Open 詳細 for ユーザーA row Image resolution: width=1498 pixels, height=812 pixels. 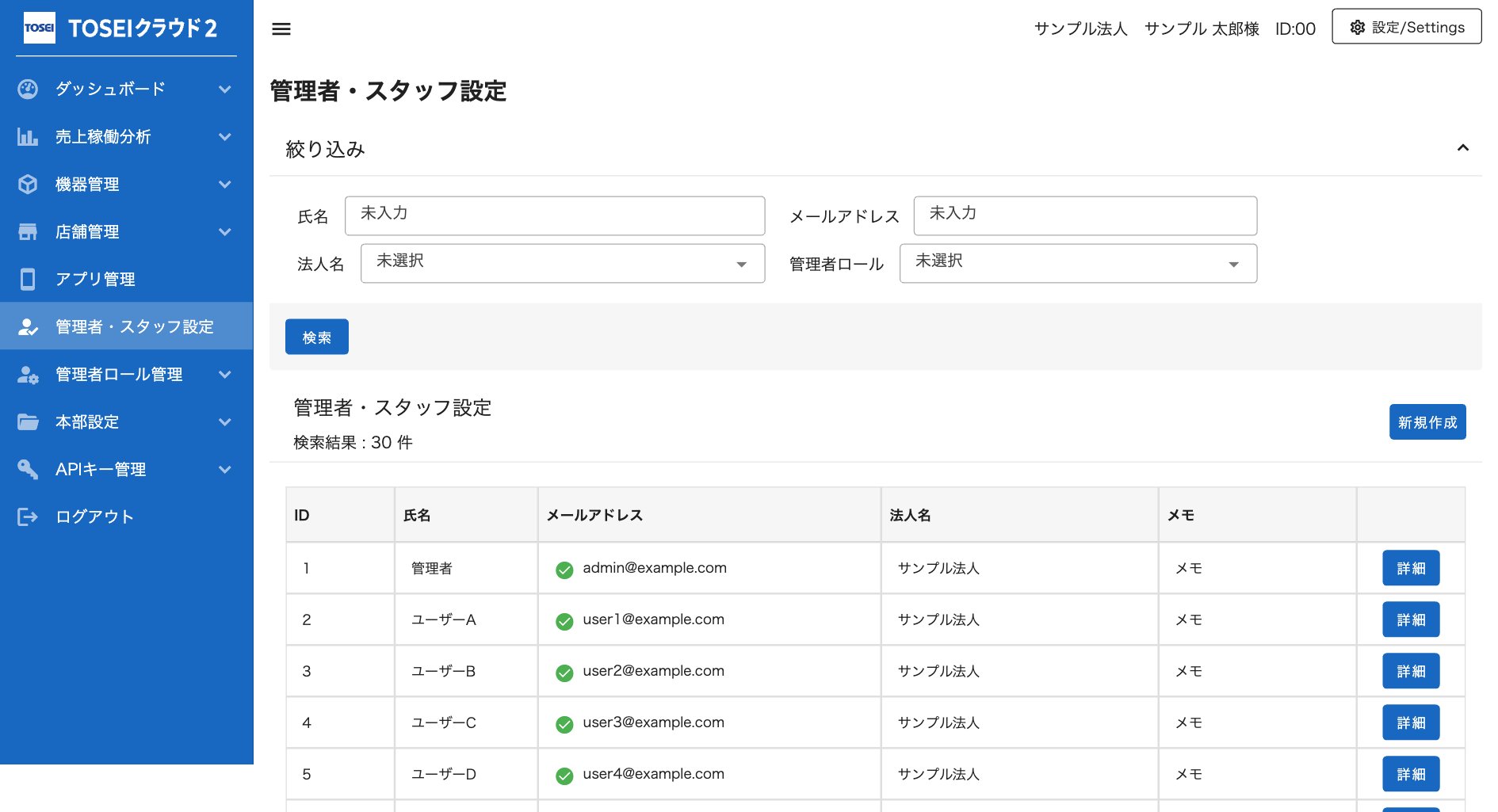click(x=1411, y=619)
